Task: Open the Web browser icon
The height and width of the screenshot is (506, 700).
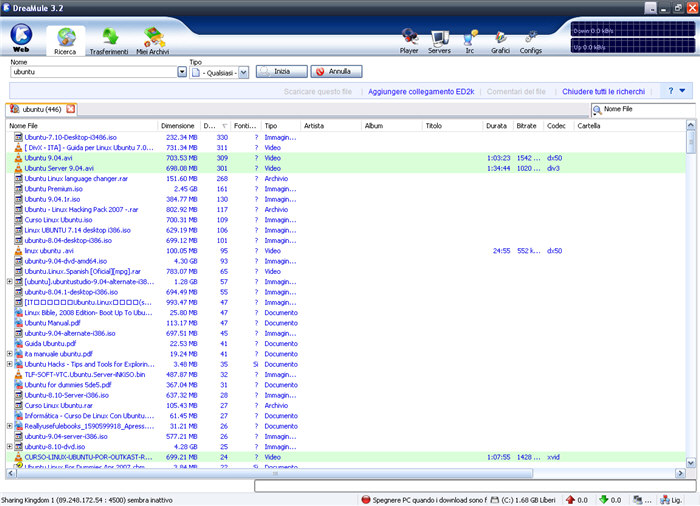Action: pos(21,38)
